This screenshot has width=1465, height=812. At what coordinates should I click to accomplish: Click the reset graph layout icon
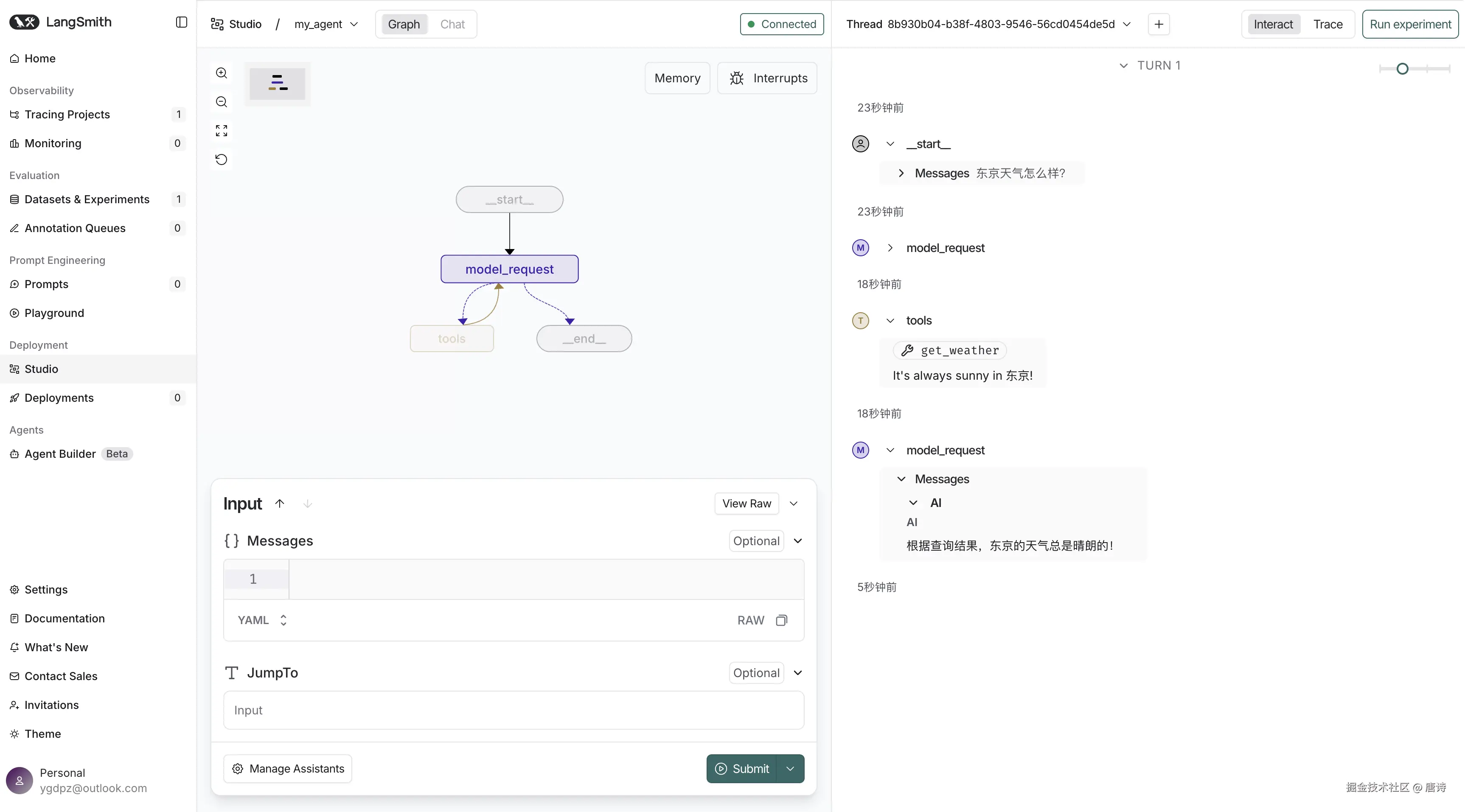pos(221,159)
